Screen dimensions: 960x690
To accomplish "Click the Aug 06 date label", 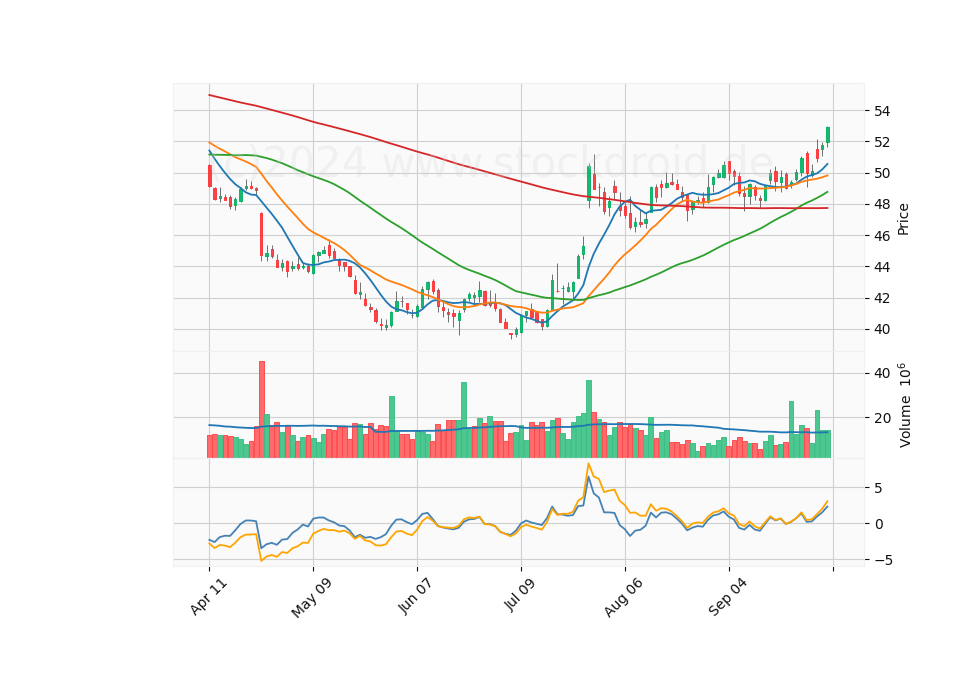I will [624, 598].
